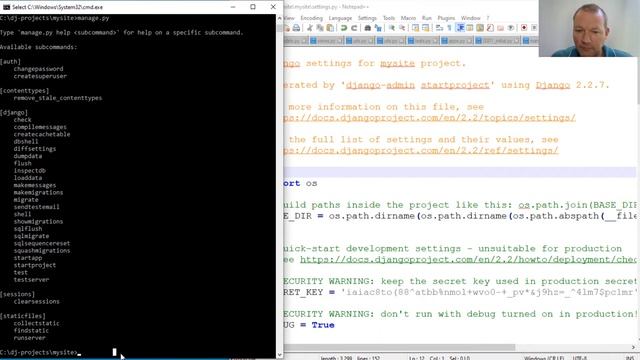
Task: Click the cmd scrollbar down arrow
Action: pos(279,354)
